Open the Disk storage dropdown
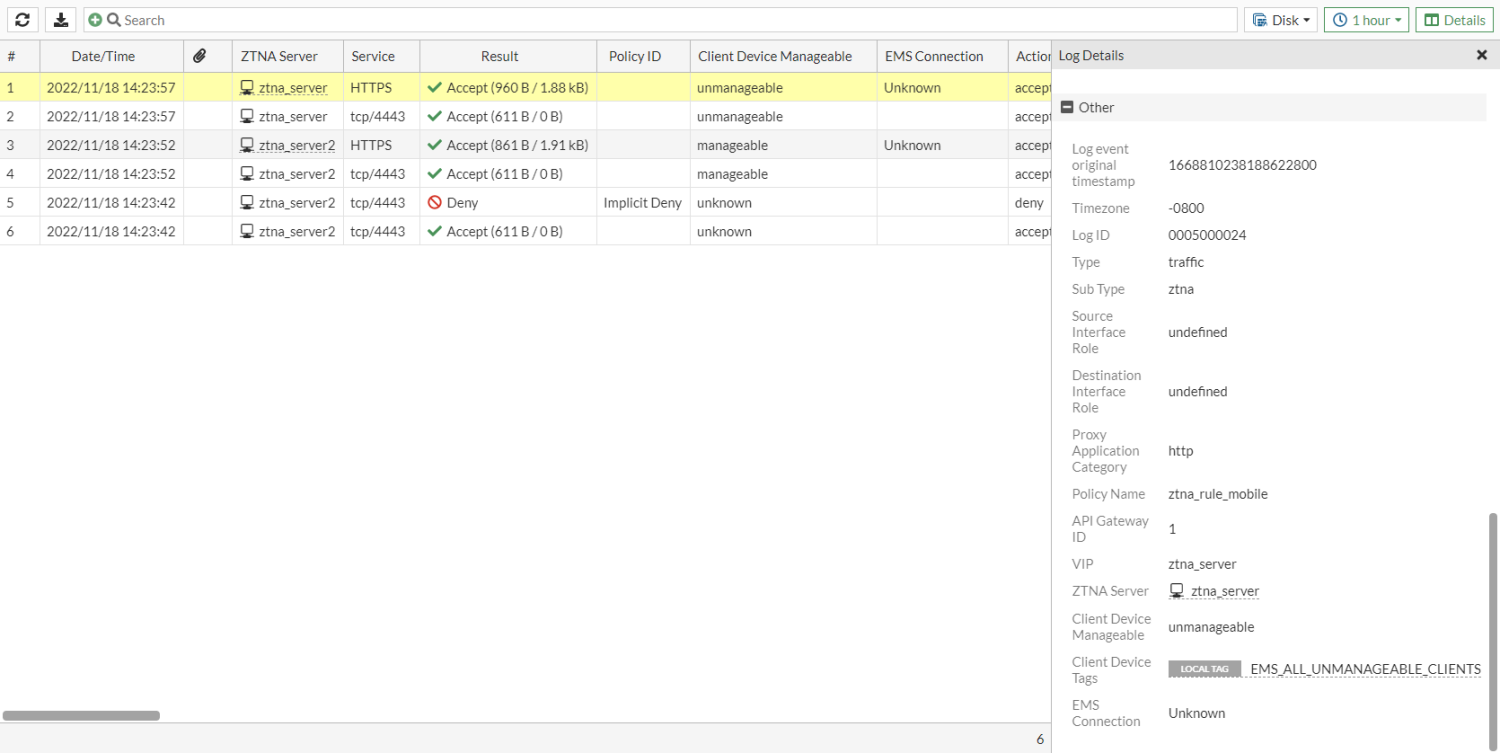Image resolution: width=1500 pixels, height=753 pixels. click(1280, 19)
